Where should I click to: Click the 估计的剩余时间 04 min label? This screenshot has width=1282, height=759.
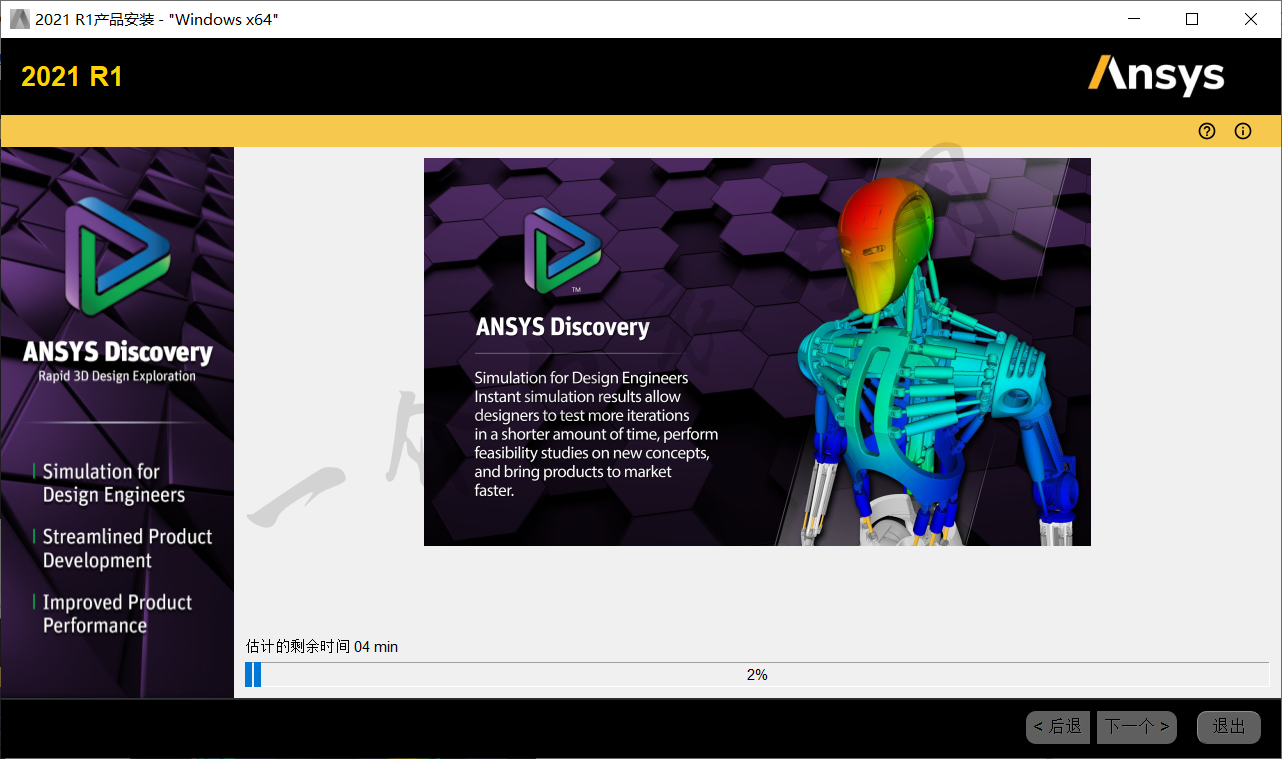[322, 647]
